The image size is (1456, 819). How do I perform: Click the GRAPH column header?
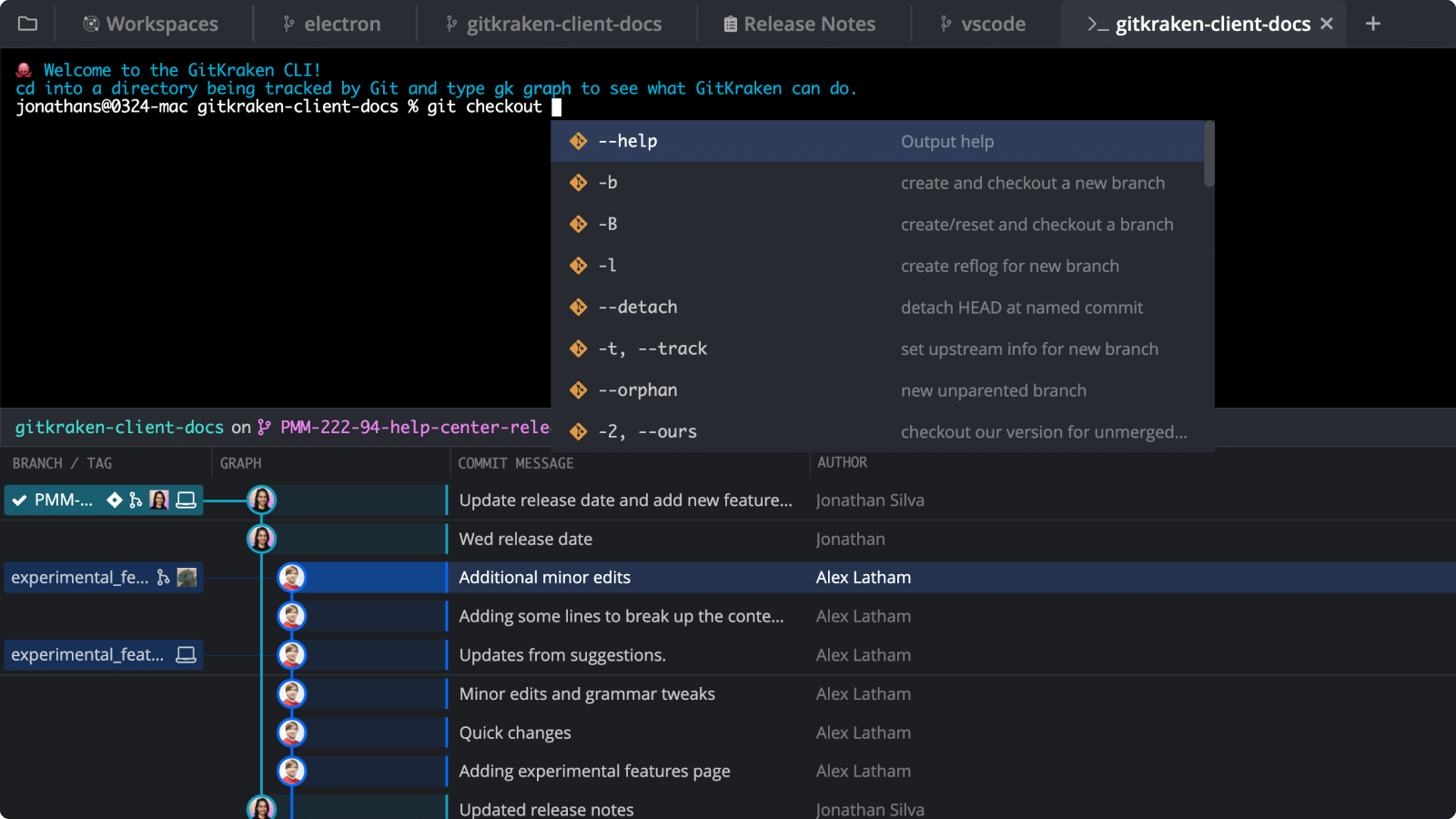pos(240,463)
